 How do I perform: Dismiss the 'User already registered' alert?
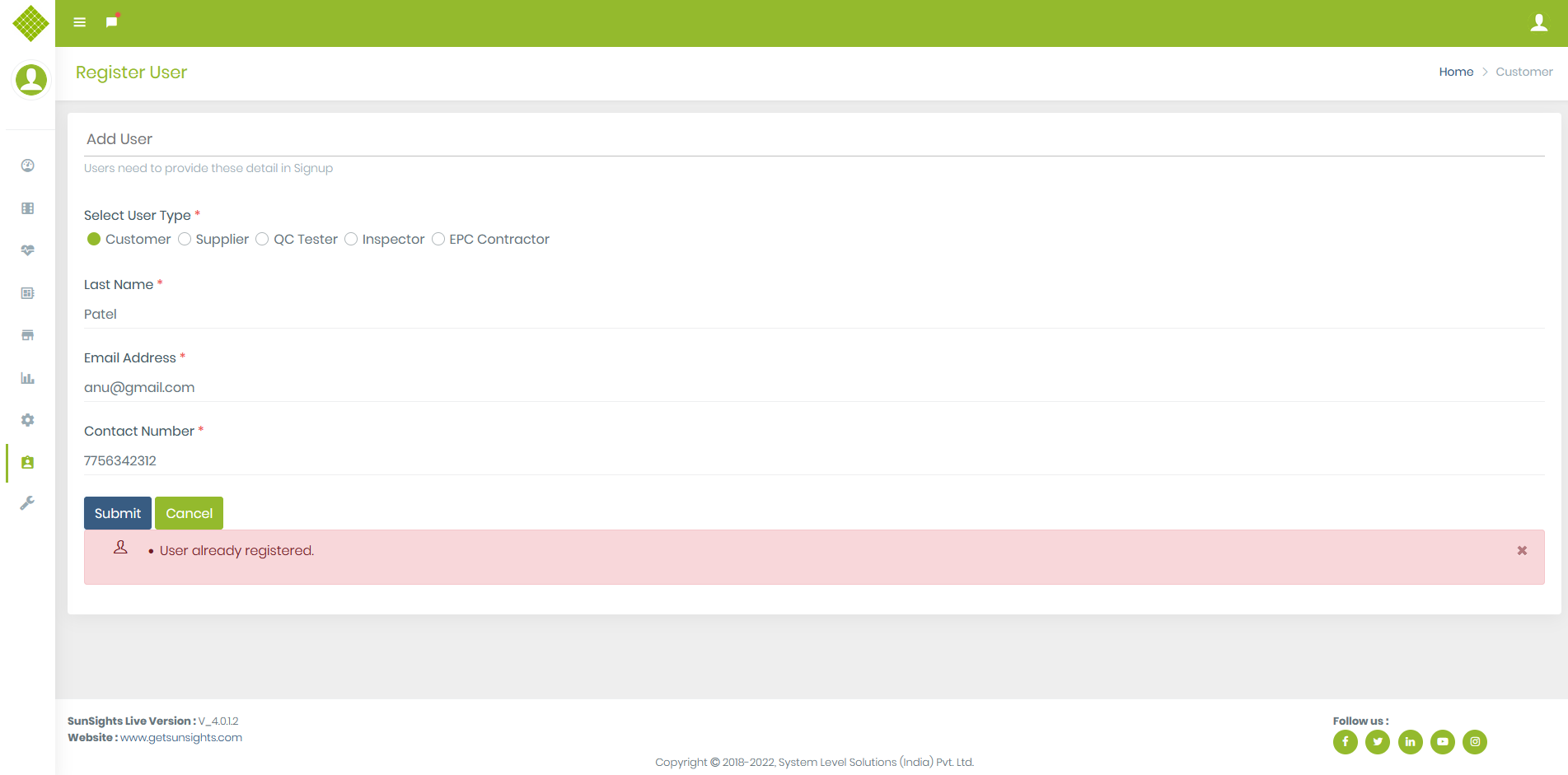click(x=1522, y=551)
